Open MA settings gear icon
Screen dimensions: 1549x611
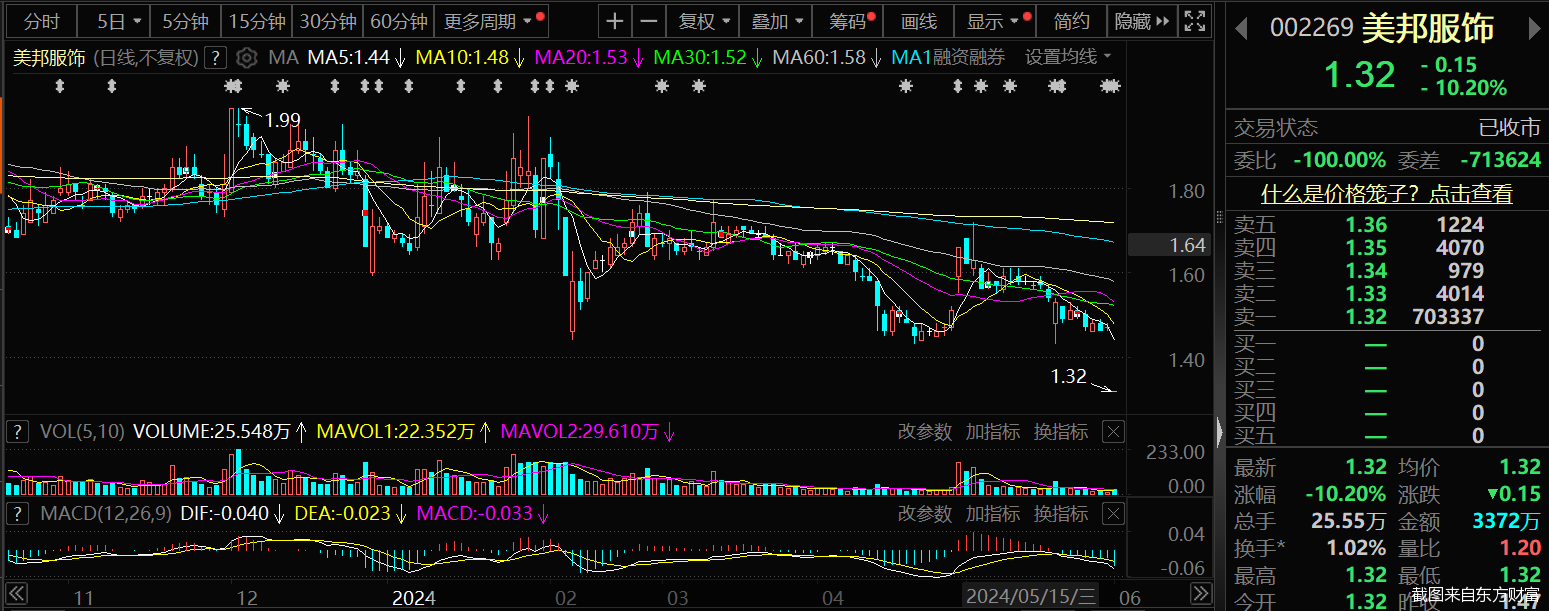coord(247,58)
